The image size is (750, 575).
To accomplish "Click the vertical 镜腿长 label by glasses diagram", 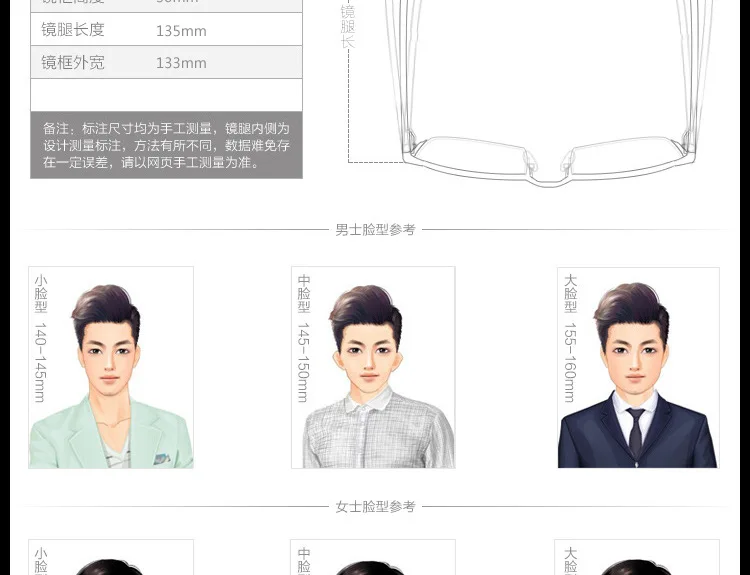I will pyautogui.click(x=348, y=25).
